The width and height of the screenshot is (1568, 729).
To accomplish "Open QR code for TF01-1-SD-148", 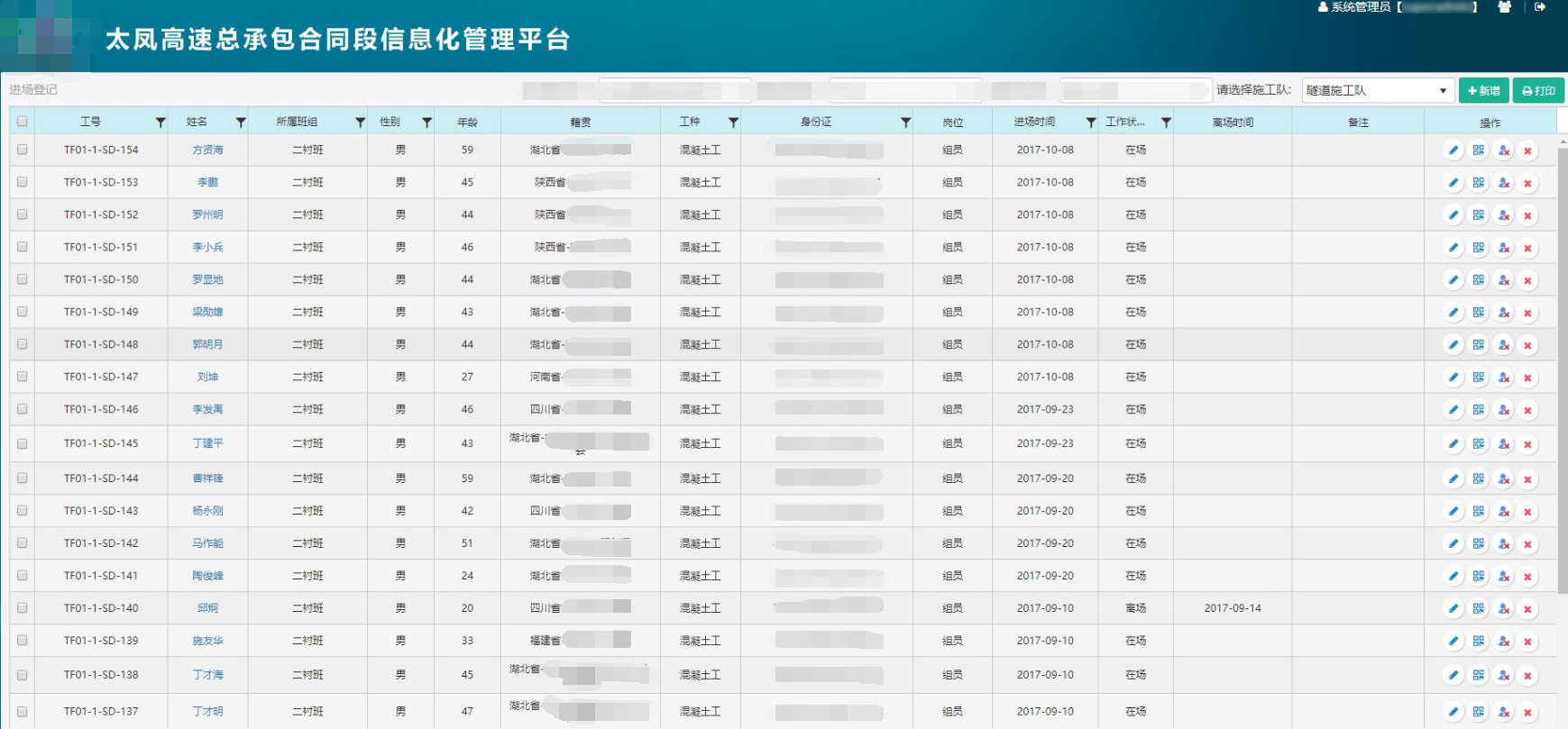I will 1478,345.
